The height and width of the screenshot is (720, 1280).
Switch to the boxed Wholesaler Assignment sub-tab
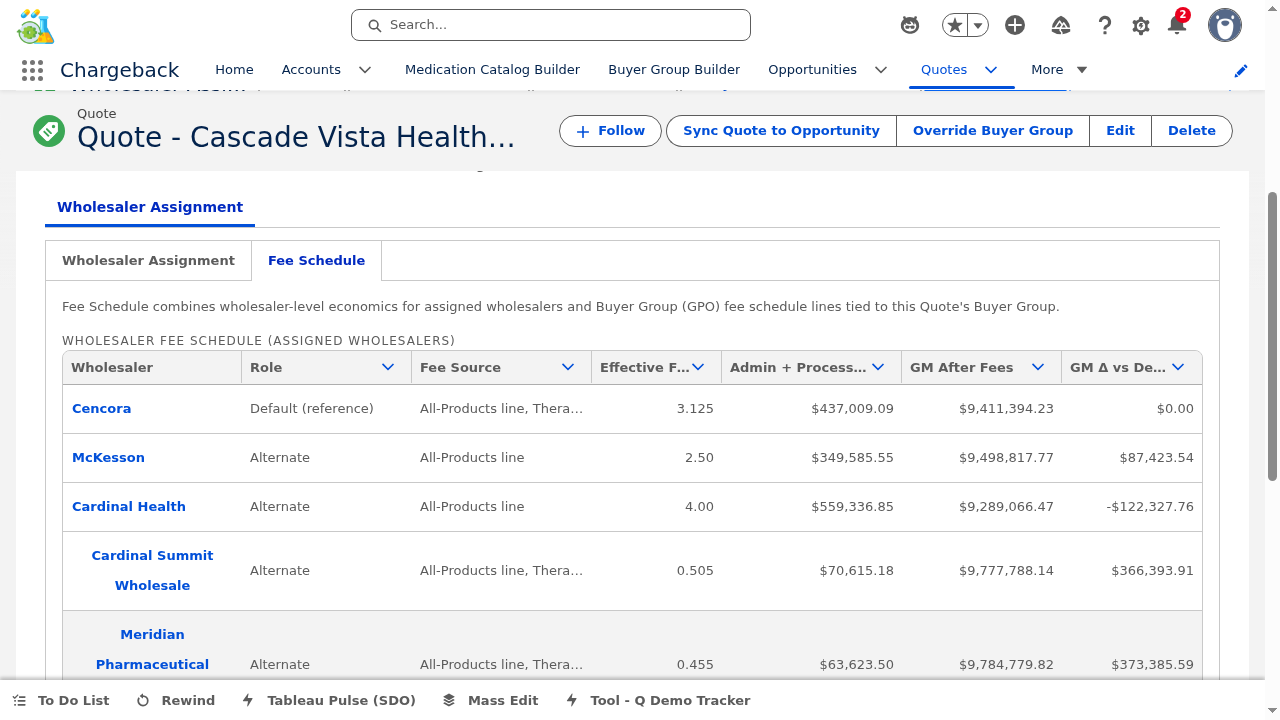coord(148,260)
